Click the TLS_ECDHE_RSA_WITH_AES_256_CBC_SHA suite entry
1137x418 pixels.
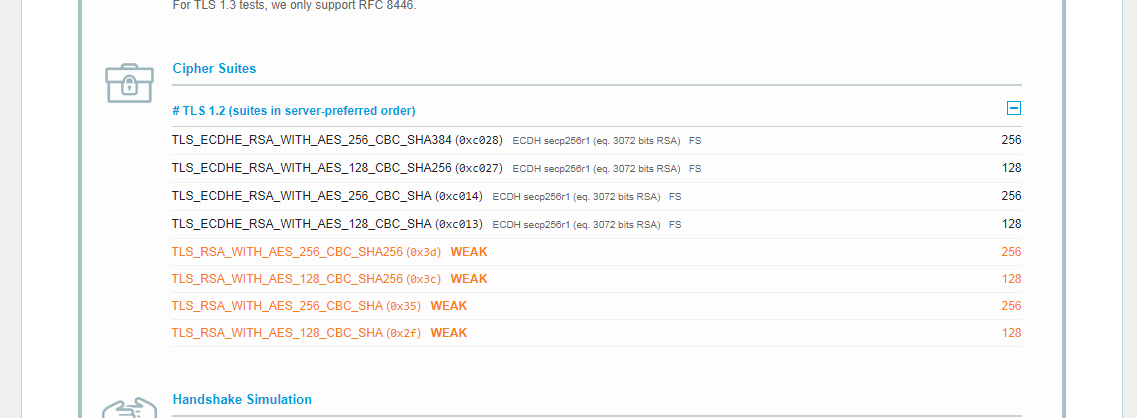[301, 196]
